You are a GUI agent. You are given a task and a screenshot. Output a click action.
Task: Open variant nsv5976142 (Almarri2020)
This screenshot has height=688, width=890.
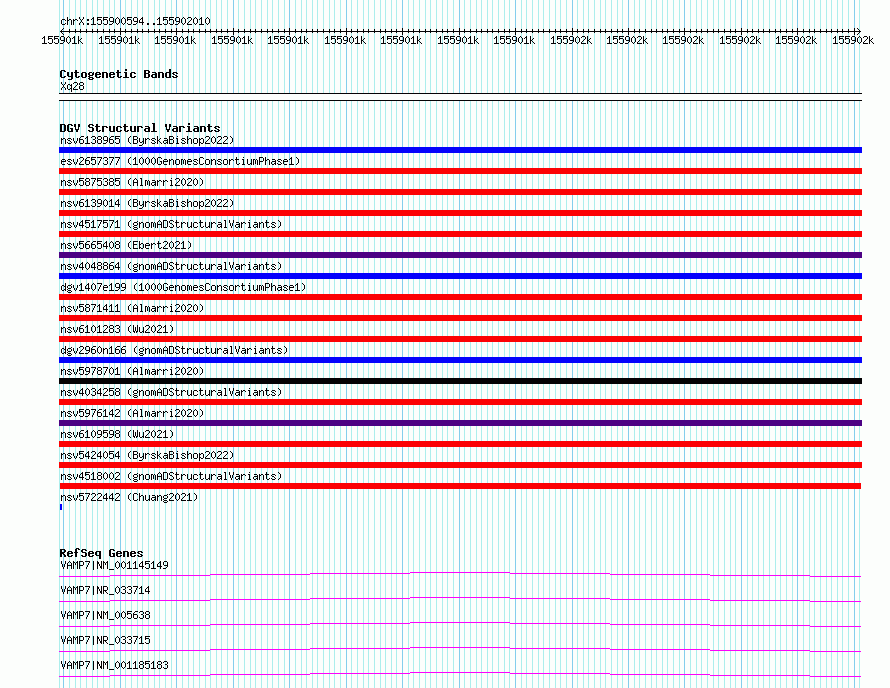(x=132, y=413)
